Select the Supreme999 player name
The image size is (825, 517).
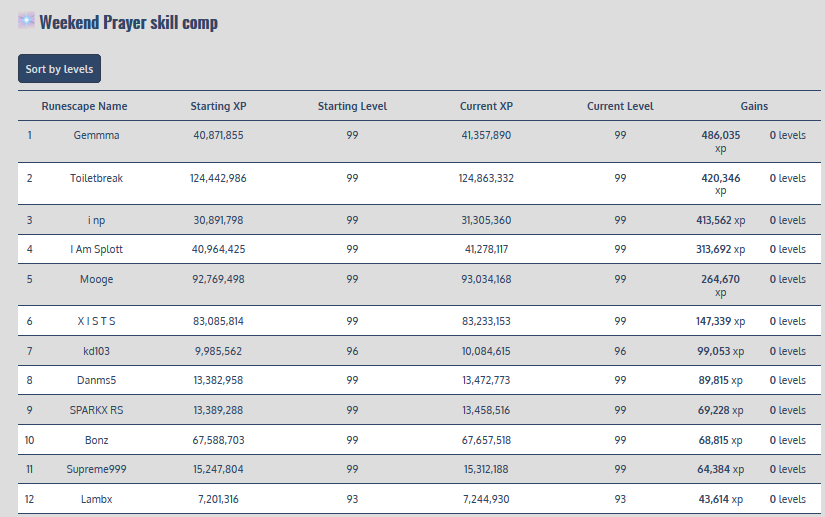(96, 469)
